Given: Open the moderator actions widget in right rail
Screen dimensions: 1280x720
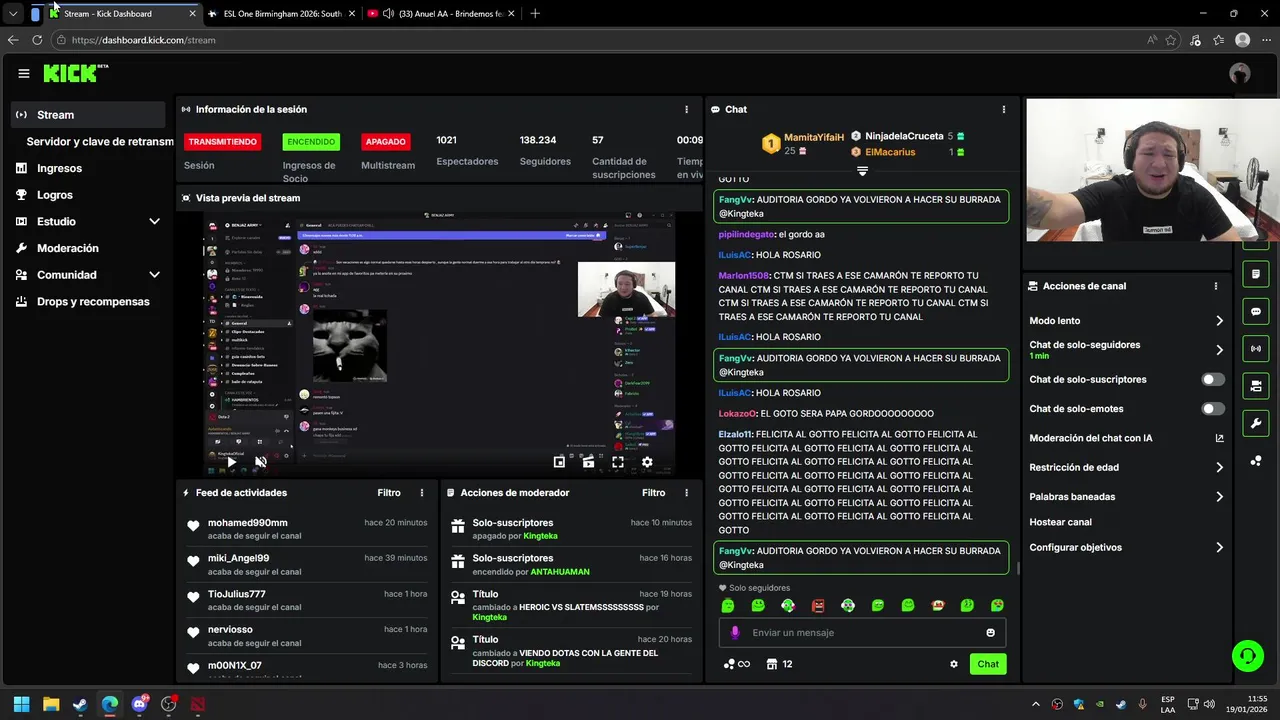Looking at the screenshot, I should click(x=1256, y=274).
